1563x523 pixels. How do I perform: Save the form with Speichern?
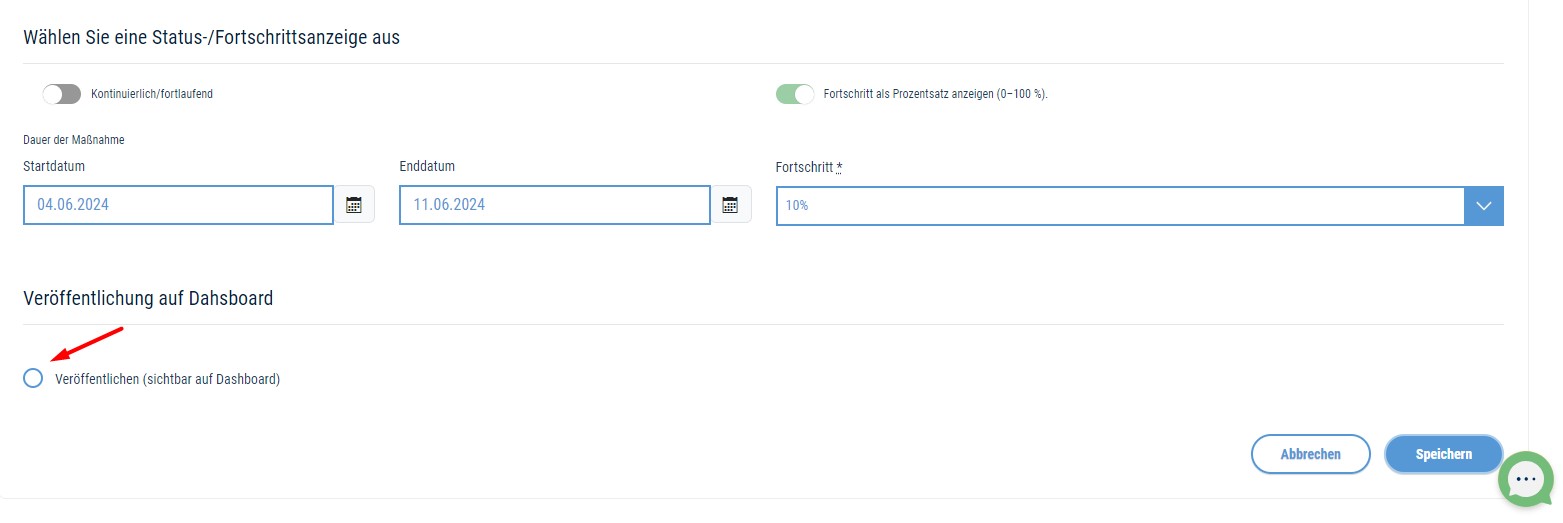pos(1444,454)
